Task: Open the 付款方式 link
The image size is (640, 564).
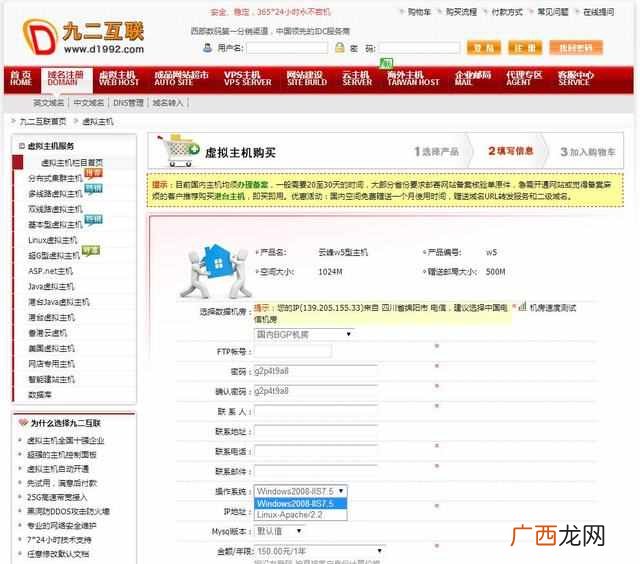Action: 507,12
